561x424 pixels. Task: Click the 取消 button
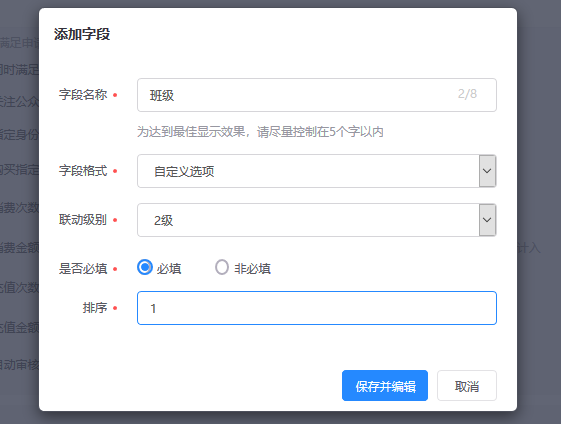pyautogui.click(x=467, y=386)
